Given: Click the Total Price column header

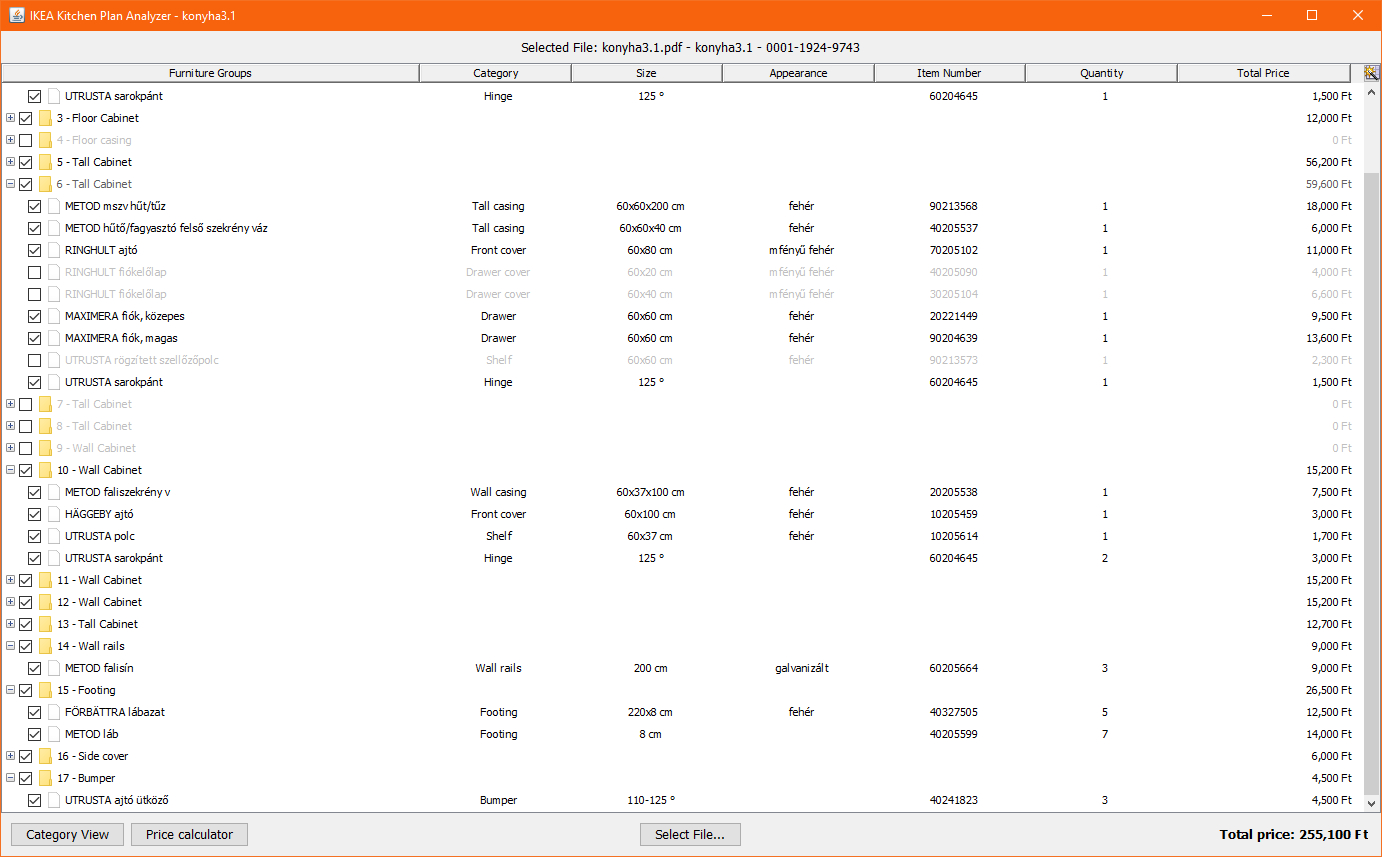Looking at the screenshot, I should click(x=1263, y=73).
